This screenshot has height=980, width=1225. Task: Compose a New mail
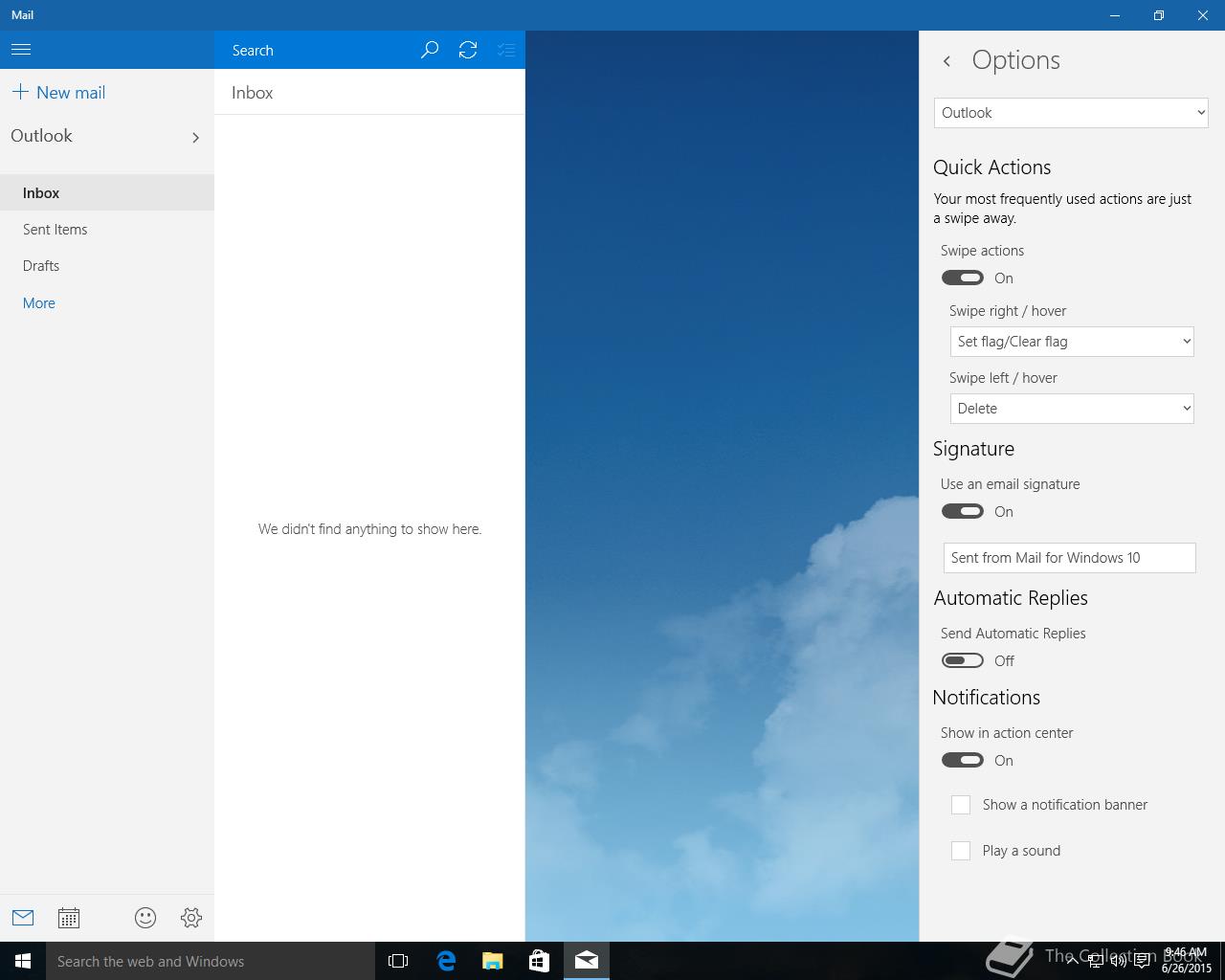[59, 93]
